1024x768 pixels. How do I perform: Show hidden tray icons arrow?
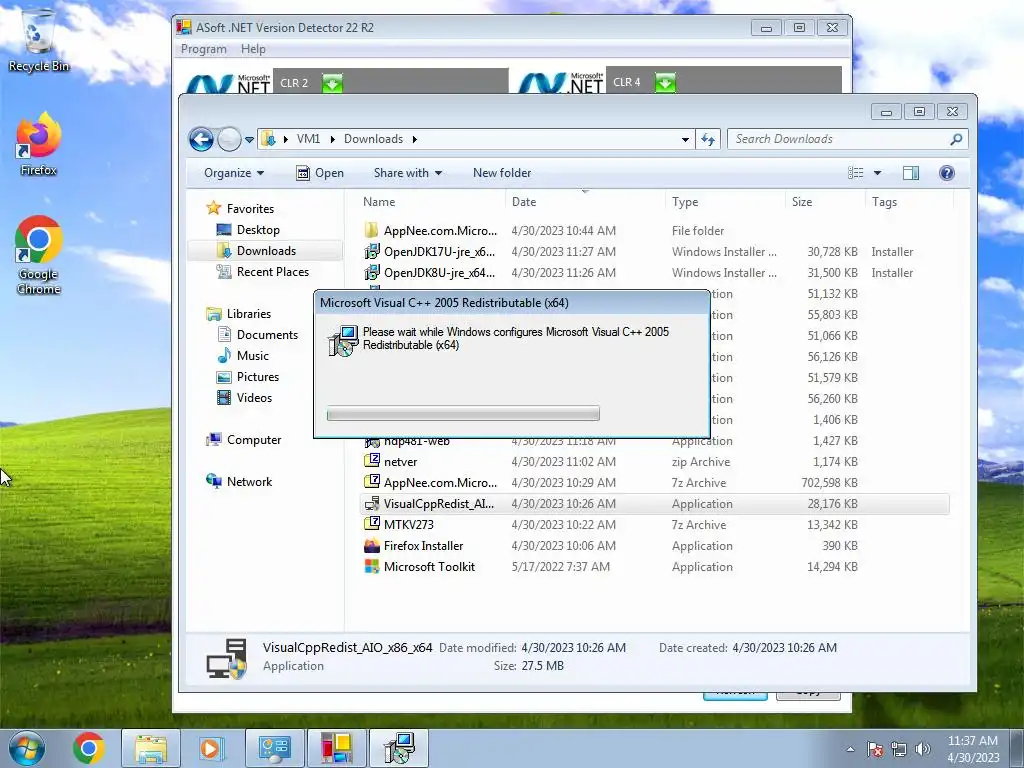point(850,749)
